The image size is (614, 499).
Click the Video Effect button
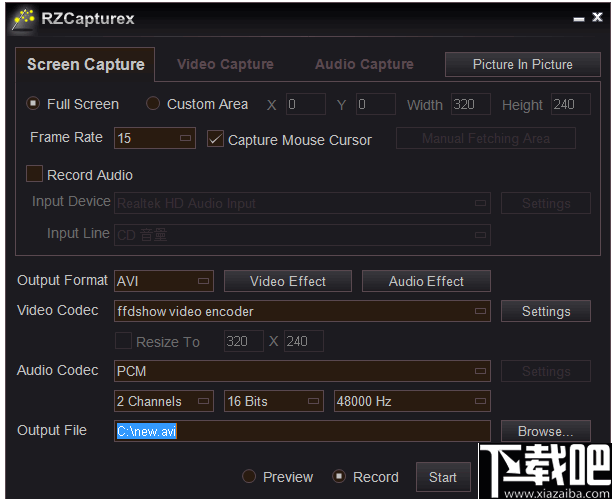(x=288, y=281)
